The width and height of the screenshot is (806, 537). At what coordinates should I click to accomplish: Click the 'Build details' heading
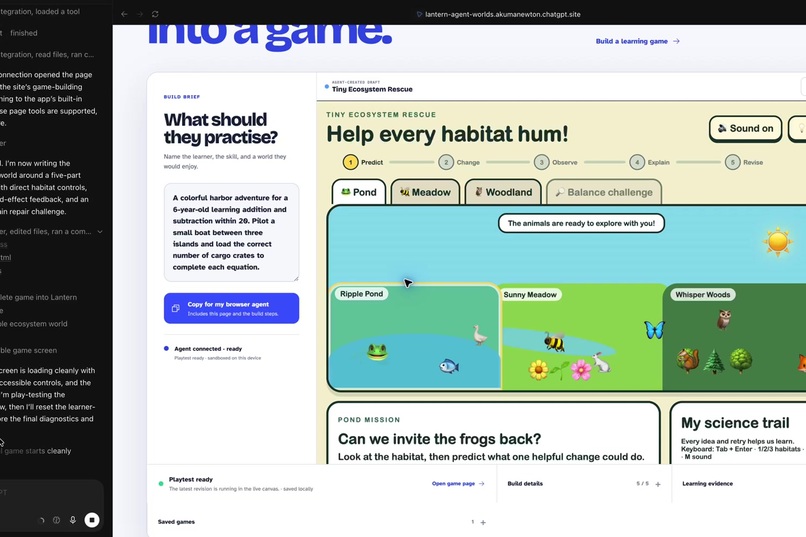(525, 484)
